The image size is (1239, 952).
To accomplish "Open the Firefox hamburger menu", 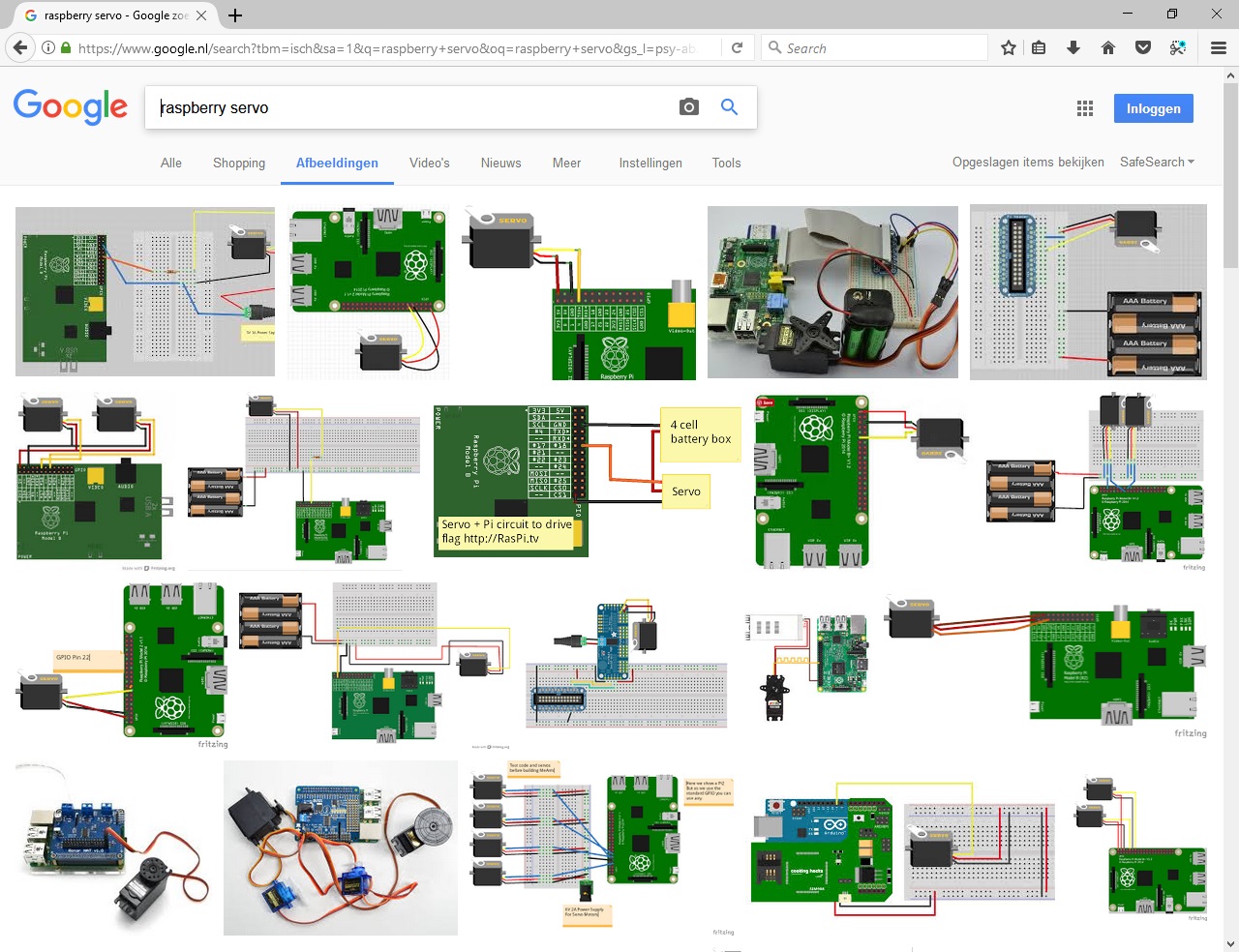I will (x=1219, y=47).
